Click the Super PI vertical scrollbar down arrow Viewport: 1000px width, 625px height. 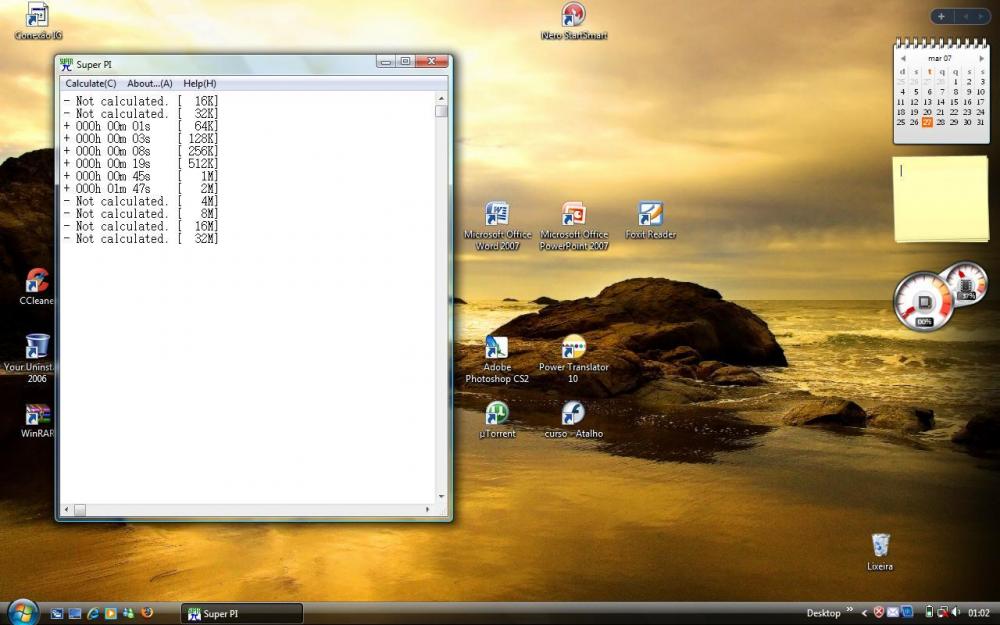pyautogui.click(x=441, y=496)
